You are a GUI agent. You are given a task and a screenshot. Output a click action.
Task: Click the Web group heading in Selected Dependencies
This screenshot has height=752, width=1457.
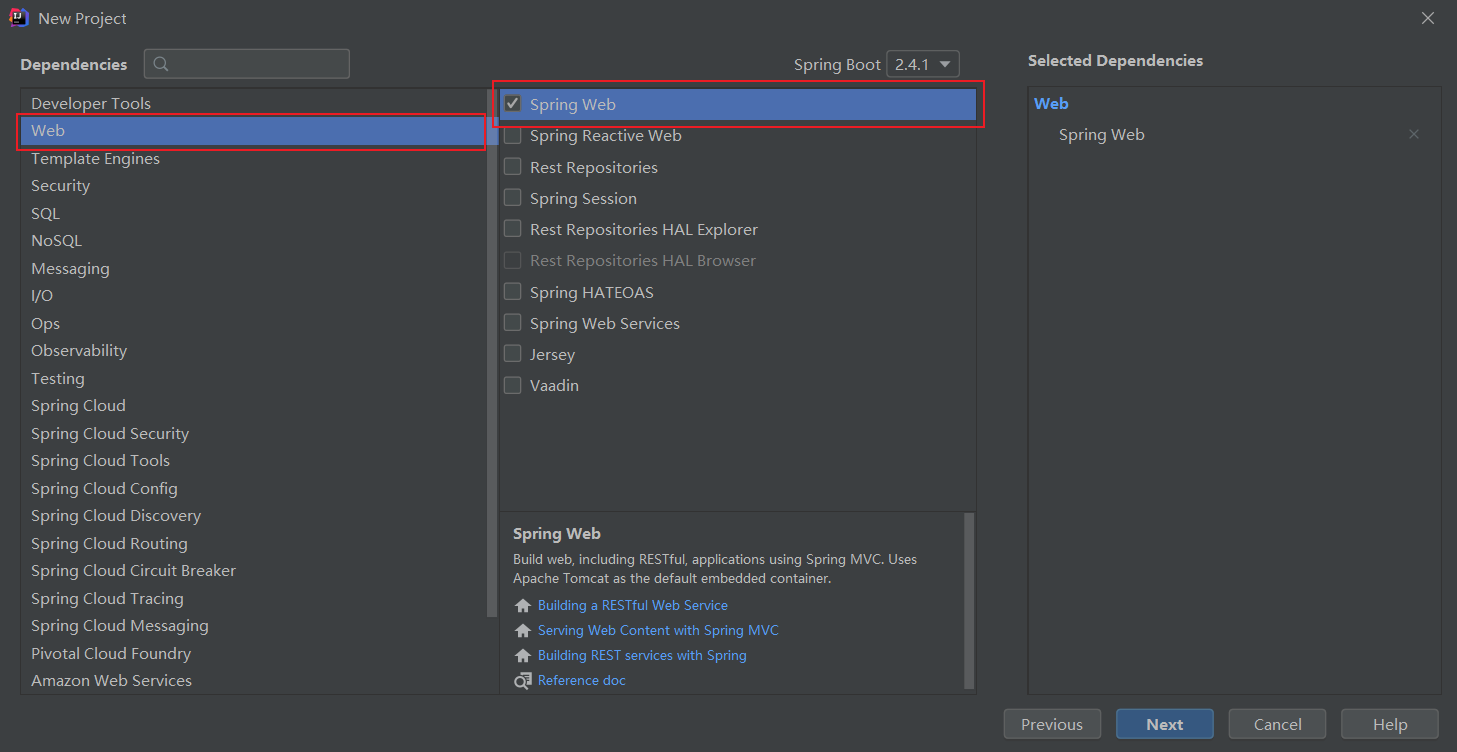point(1051,103)
